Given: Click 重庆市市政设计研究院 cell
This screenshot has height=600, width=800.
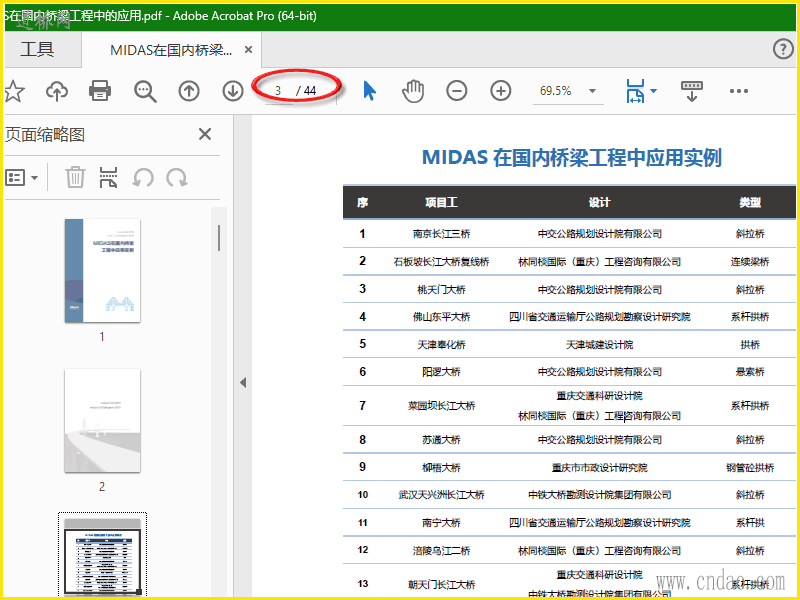Looking at the screenshot, I should (x=599, y=467).
